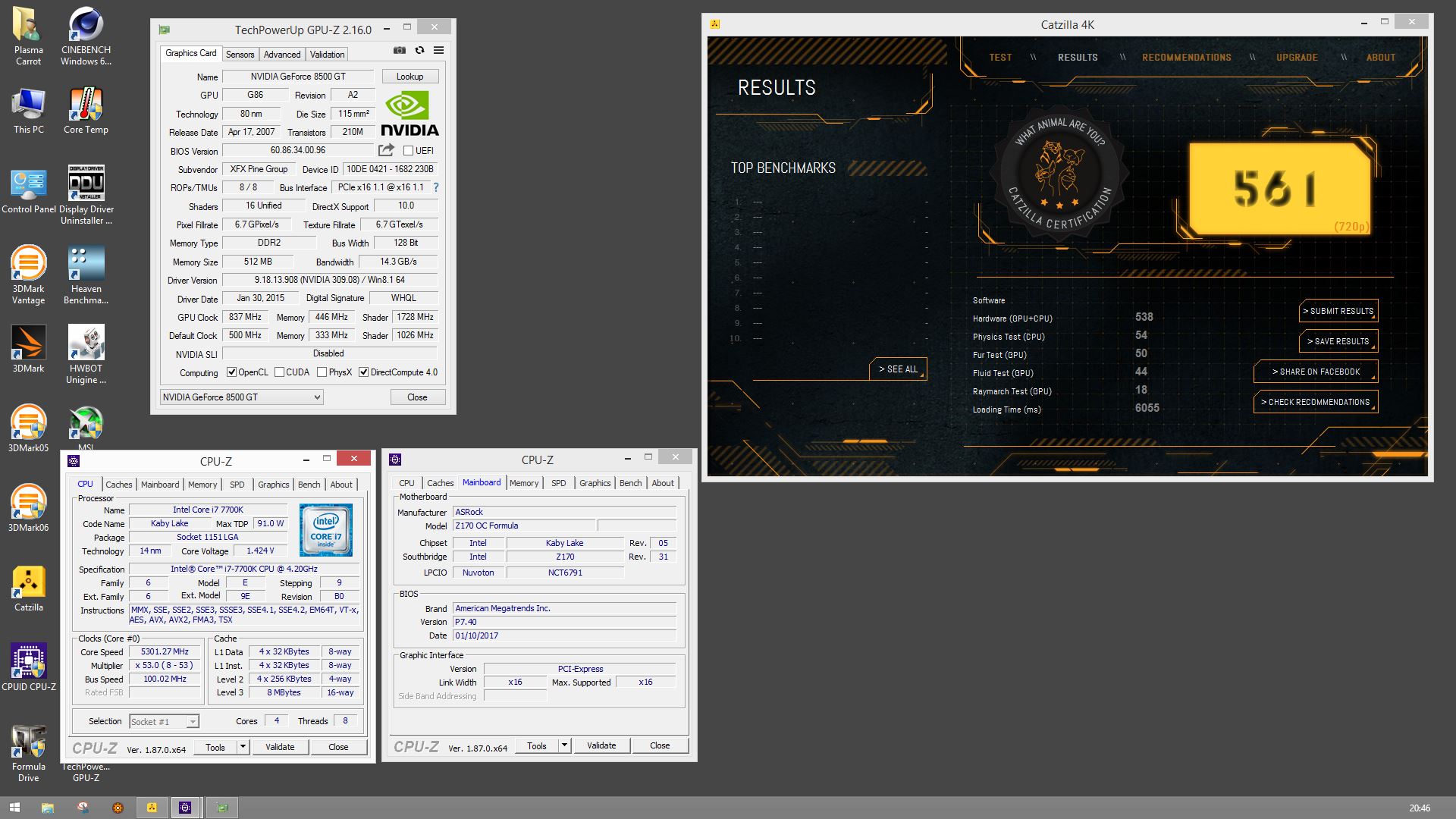1456x819 pixels.
Task: Click the 561 score panel in Catzilla
Action: pyautogui.click(x=1279, y=187)
